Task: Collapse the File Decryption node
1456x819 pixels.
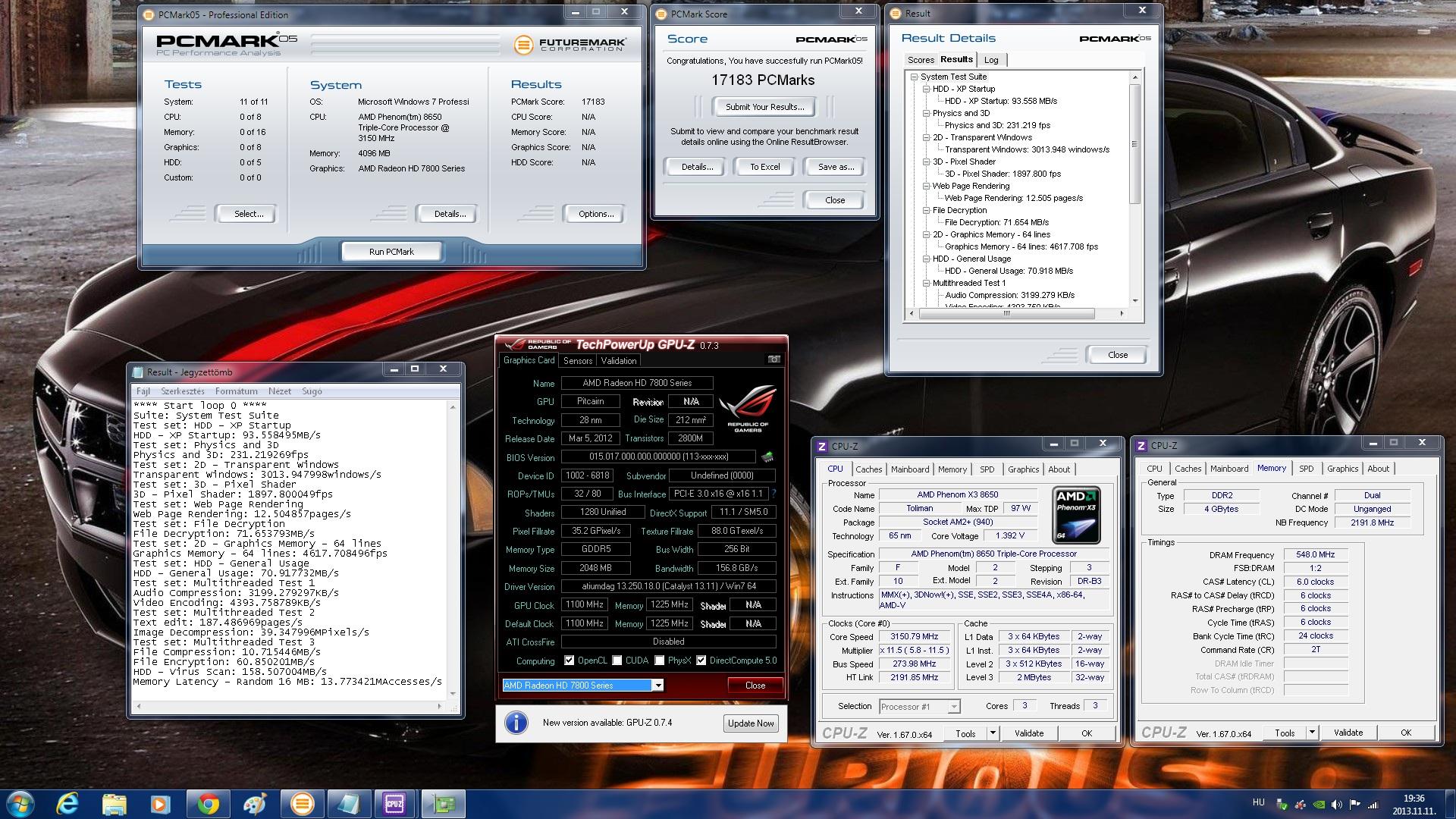Action: (927, 210)
